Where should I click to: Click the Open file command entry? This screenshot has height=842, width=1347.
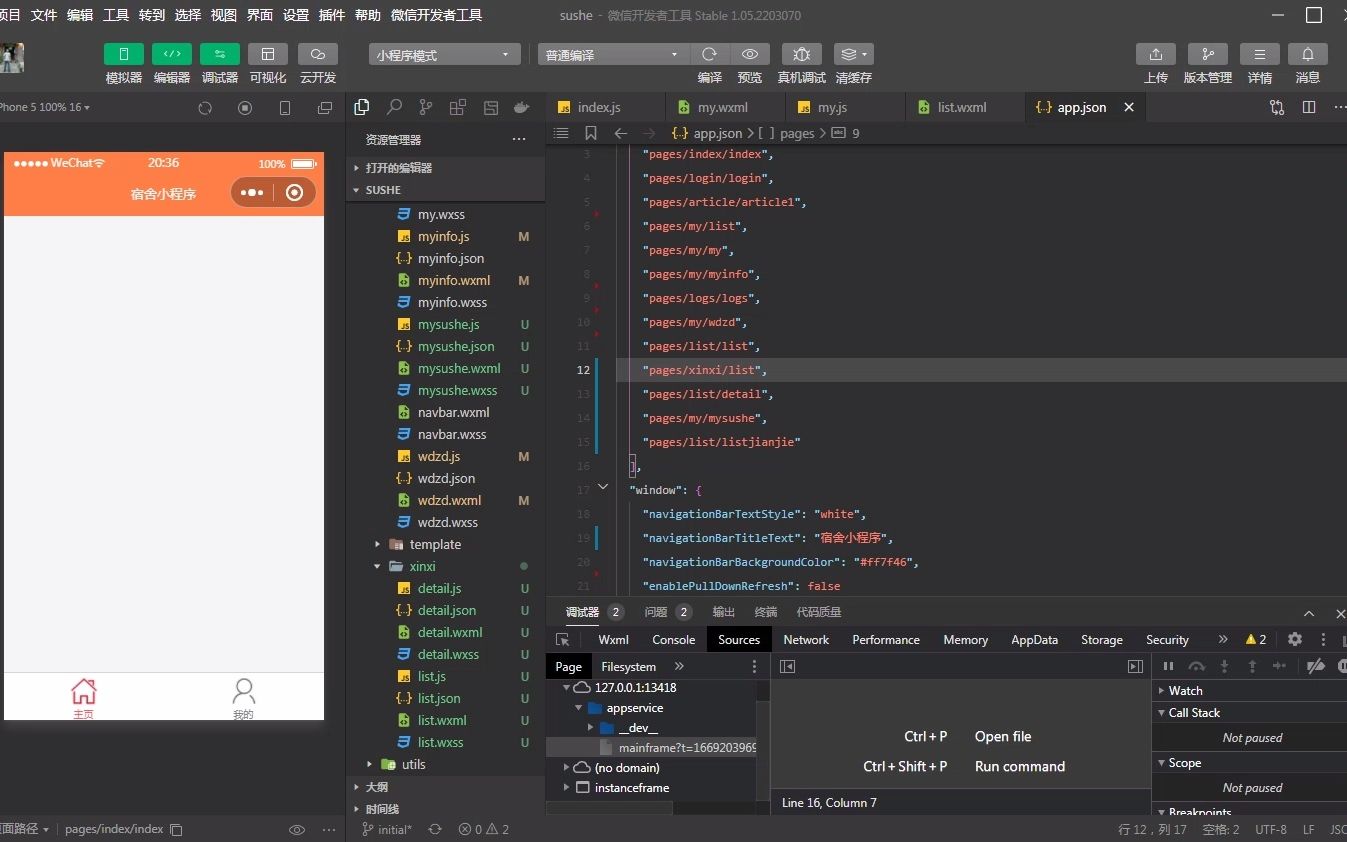tap(1003, 736)
